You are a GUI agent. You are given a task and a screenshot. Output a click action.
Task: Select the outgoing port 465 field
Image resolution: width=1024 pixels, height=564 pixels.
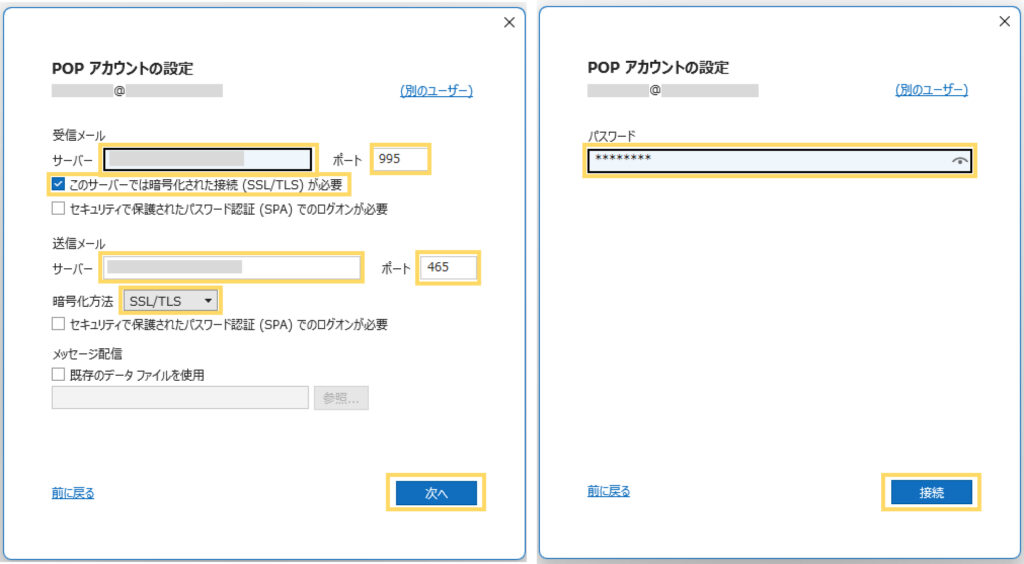tap(447, 268)
